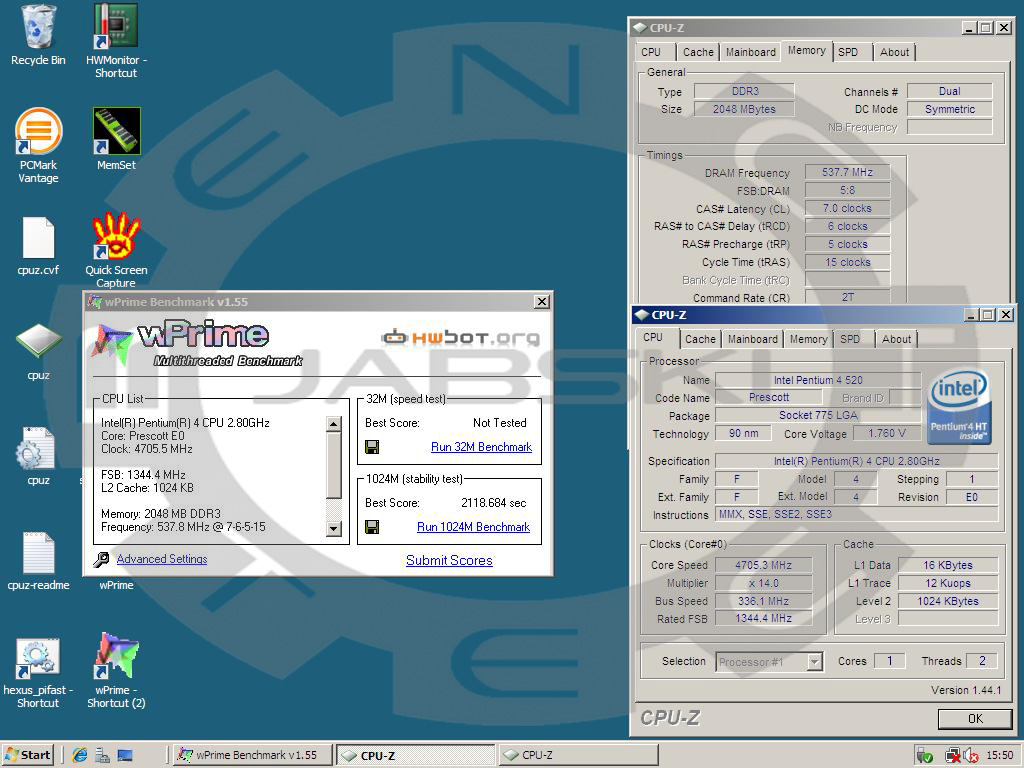Open the PCMark Vantage desktop icon
The image size is (1024, 768).
39,131
